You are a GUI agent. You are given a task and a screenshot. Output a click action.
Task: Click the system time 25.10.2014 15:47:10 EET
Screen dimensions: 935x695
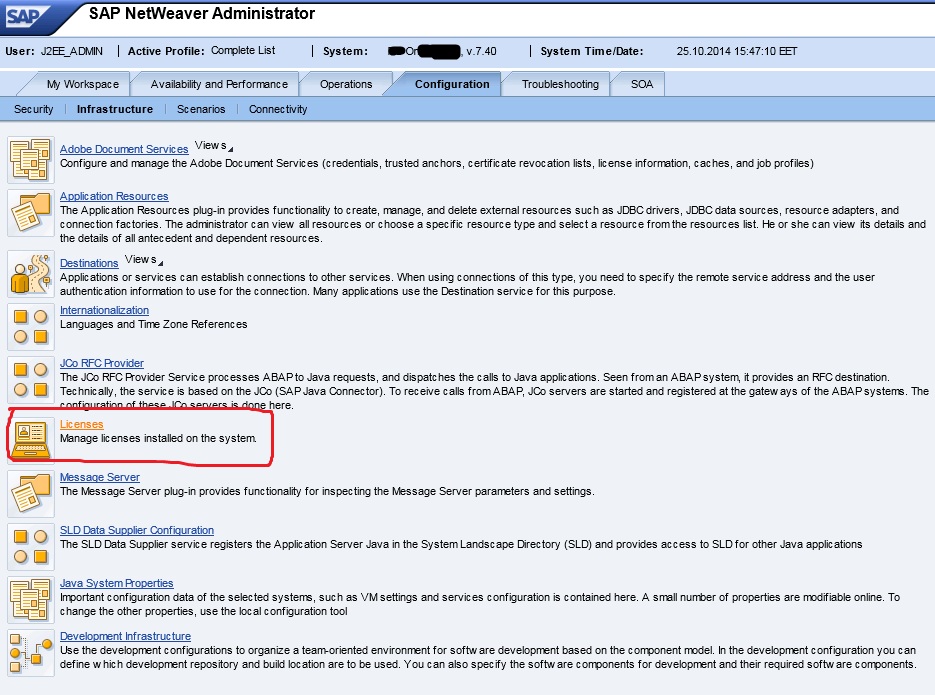tap(736, 51)
